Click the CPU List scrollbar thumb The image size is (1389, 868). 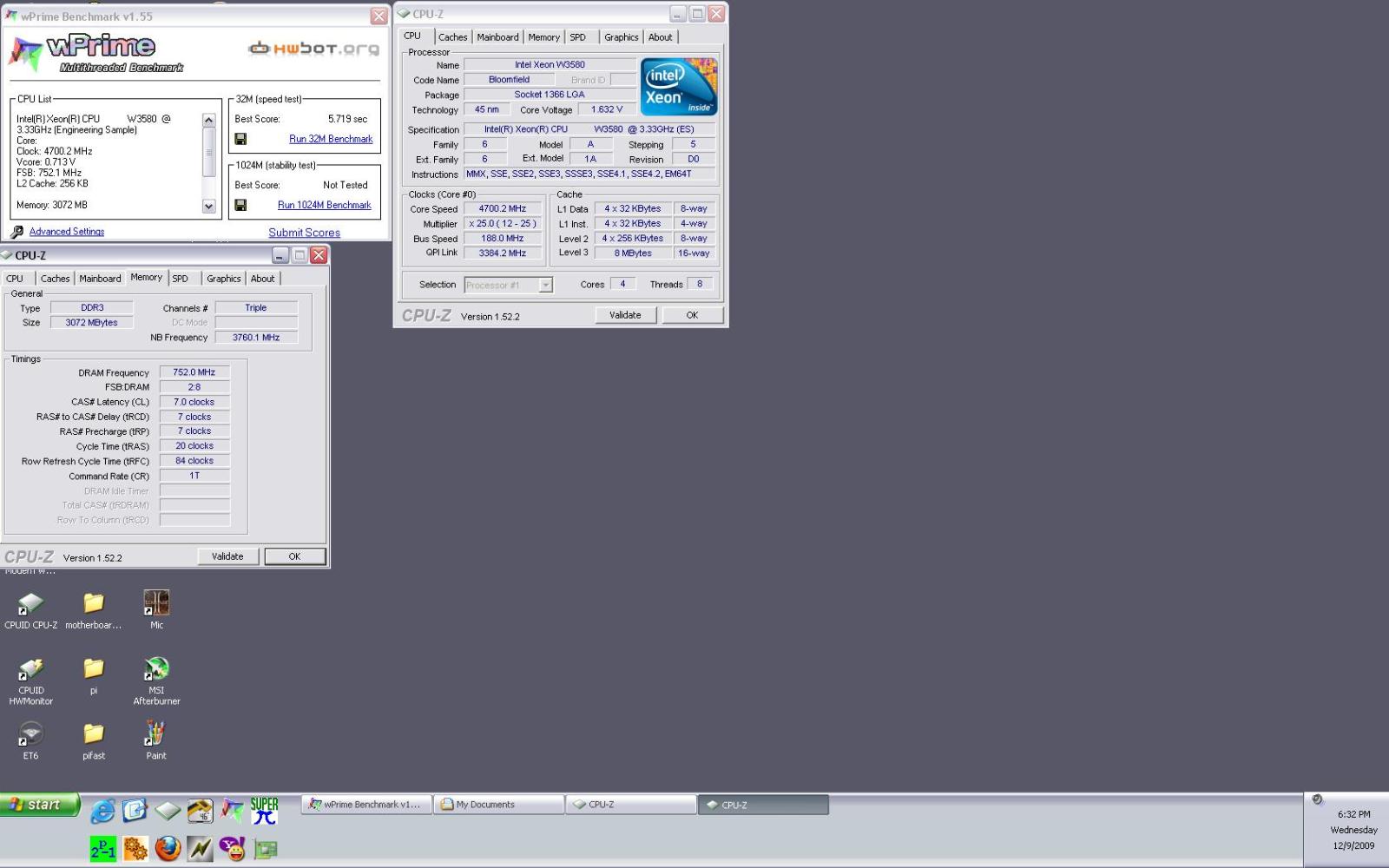pos(208,152)
